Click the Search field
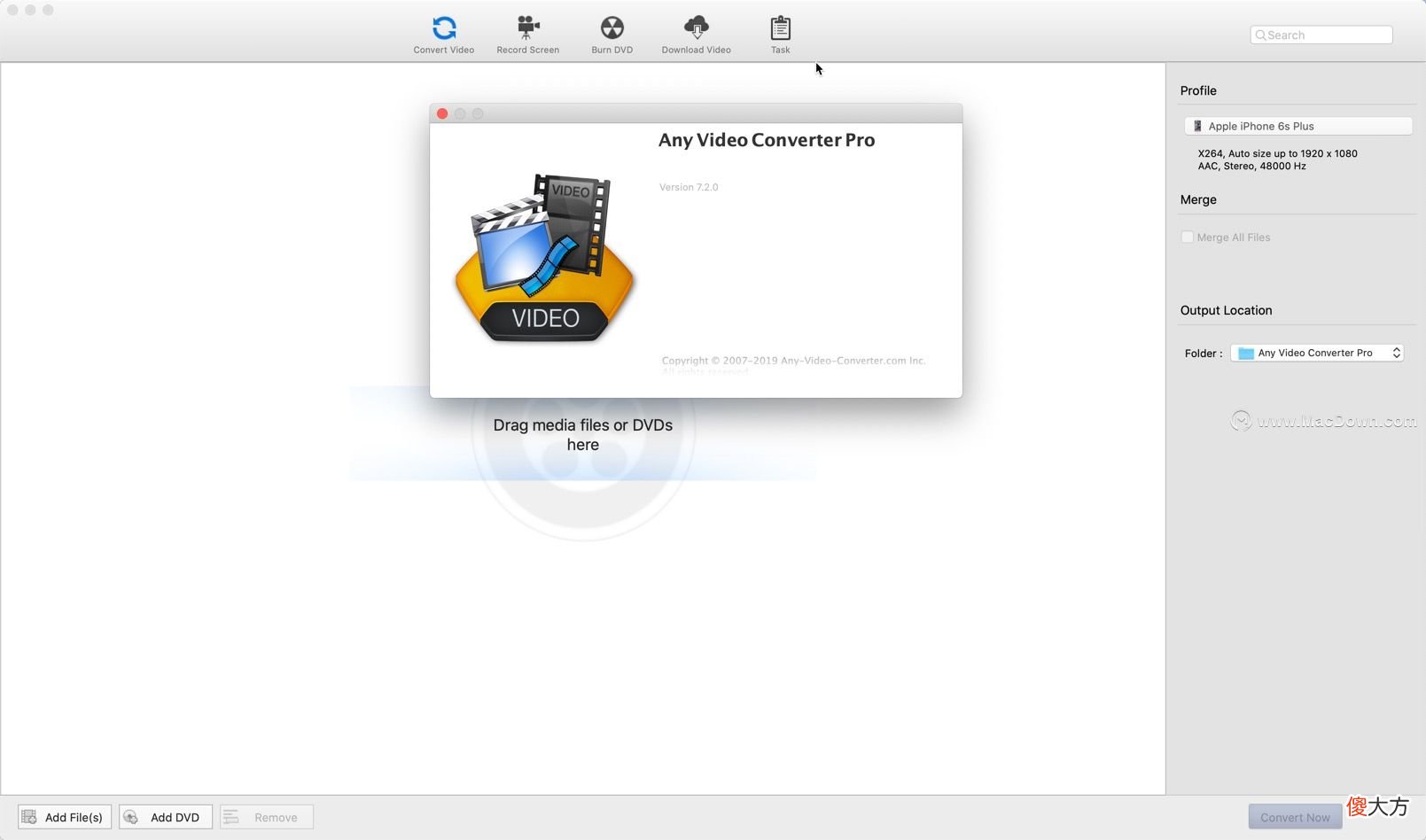 pyautogui.click(x=1321, y=35)
